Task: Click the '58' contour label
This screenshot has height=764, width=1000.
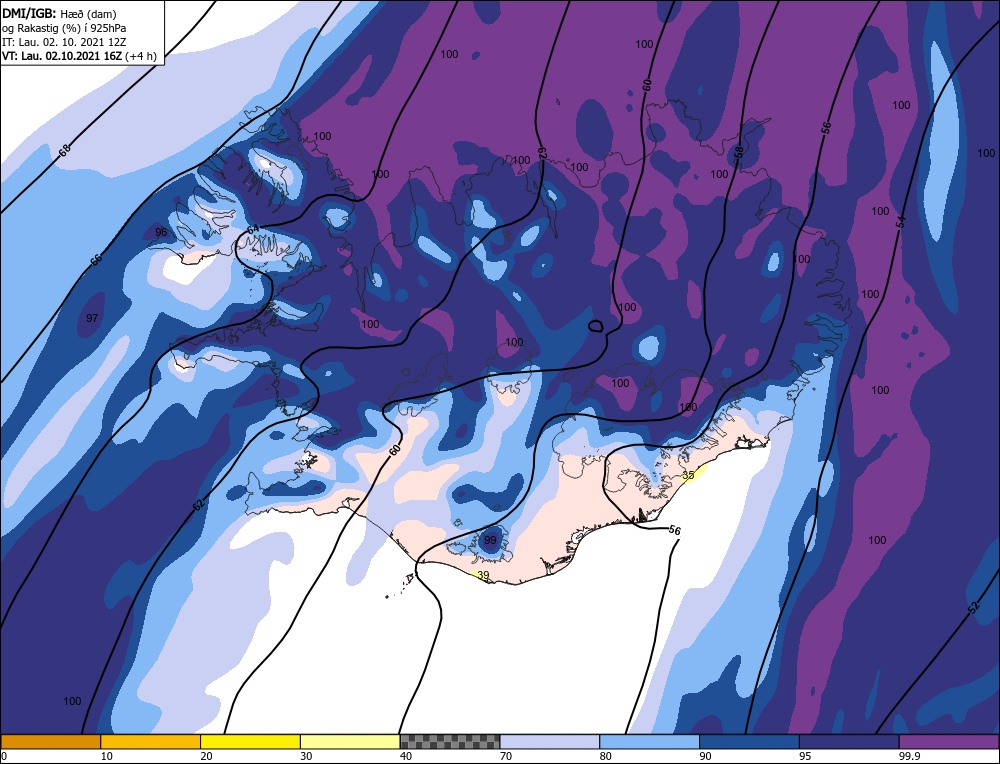Action: [x=739, y=152]
